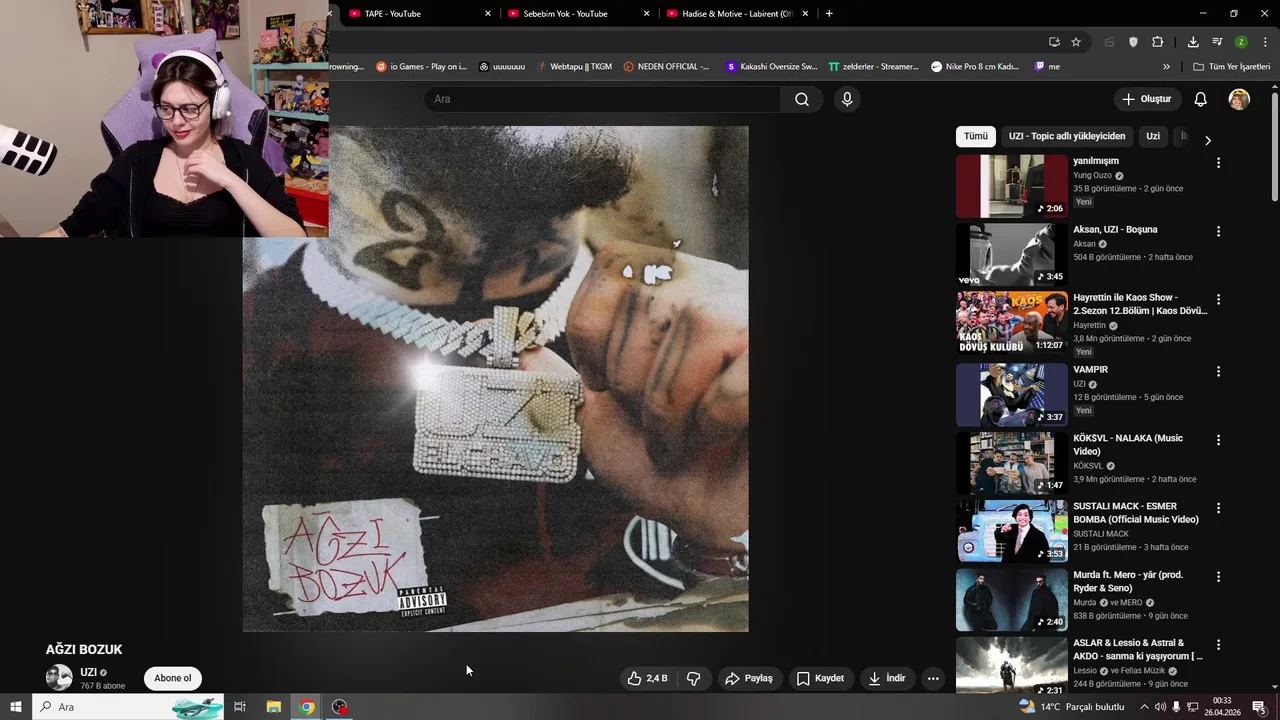This screenshot has width=1280, height=720.
Task: Install app icon in address bar
Action: 1054,42
